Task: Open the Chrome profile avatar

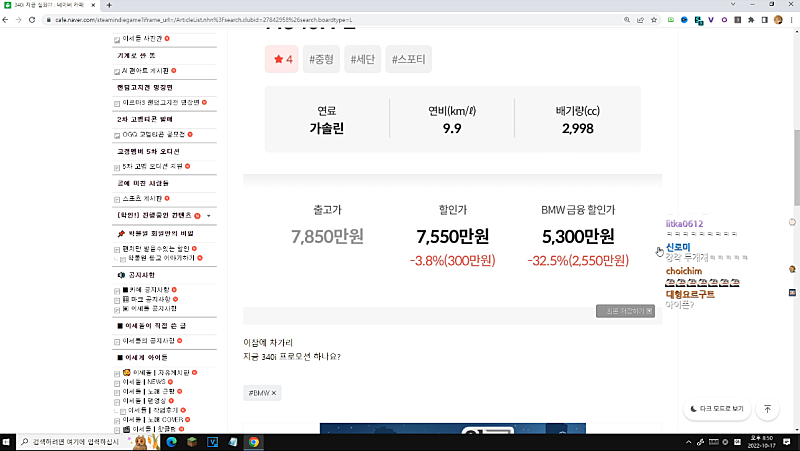Action: point(778,20)
